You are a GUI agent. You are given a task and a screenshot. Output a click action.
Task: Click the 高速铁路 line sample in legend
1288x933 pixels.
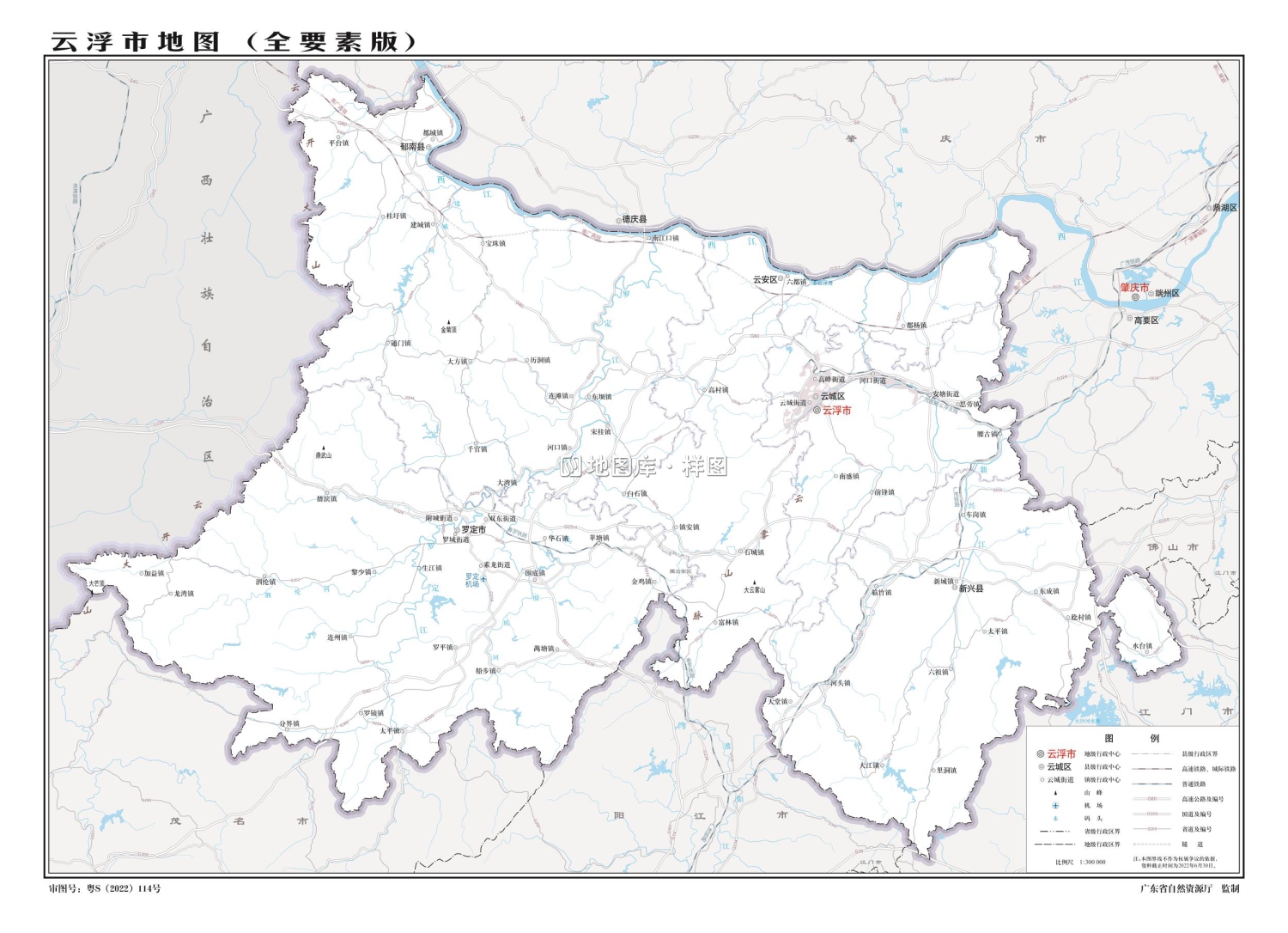point(1152,768)
